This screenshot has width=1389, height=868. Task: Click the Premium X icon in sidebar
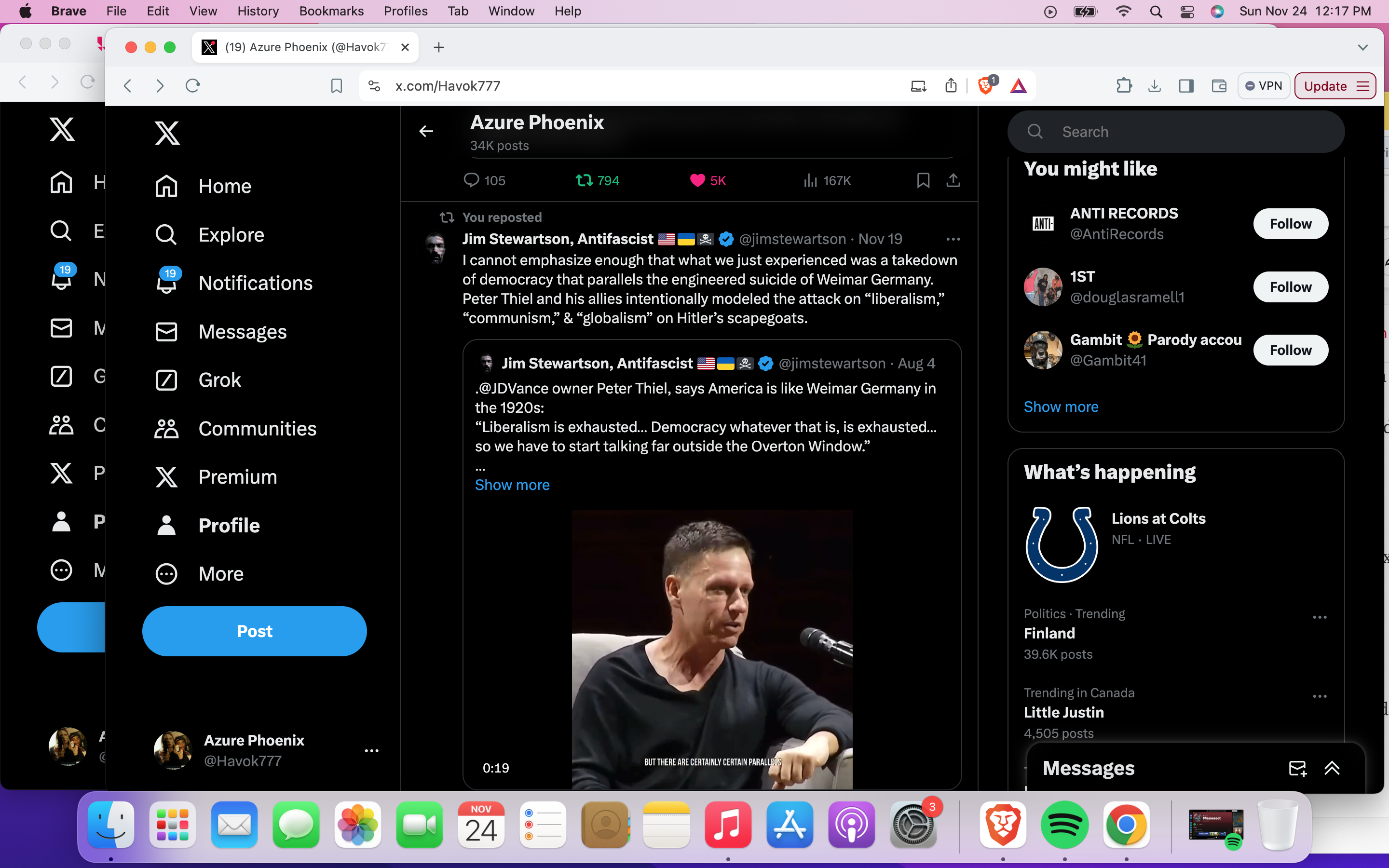click(x=166, y=477)
